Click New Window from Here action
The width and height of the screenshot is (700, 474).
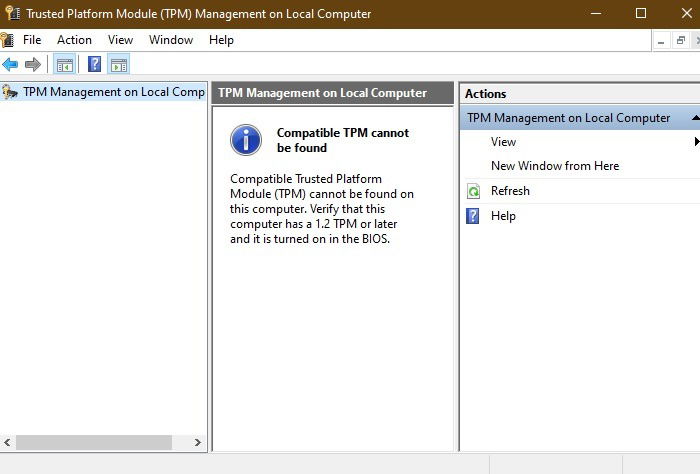(x=555, y=166)
